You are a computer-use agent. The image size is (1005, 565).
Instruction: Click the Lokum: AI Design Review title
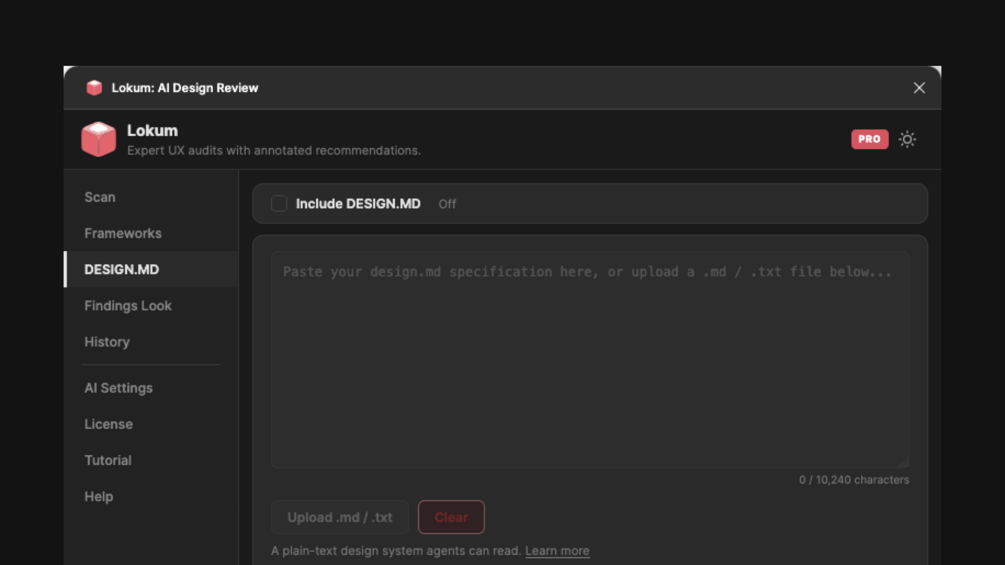(185, 88)
